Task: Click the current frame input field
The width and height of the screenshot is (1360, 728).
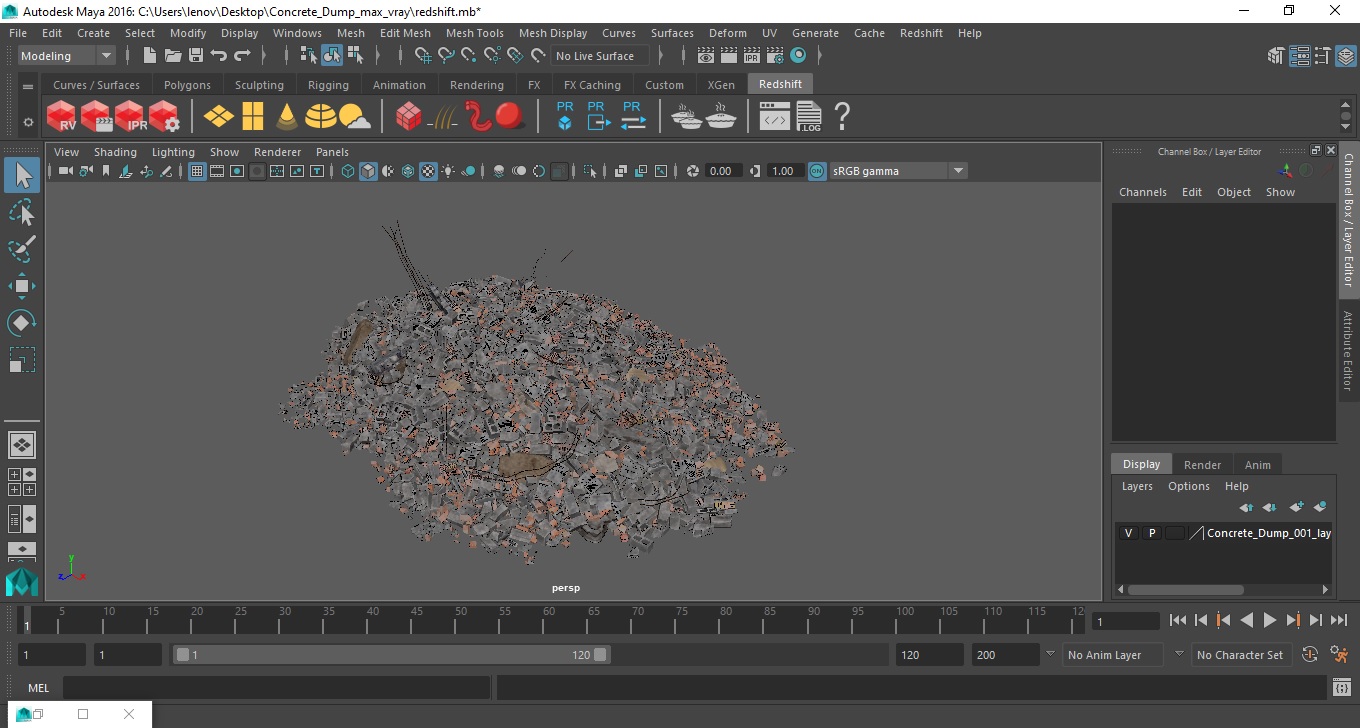Action: [x=1126, y=621]
